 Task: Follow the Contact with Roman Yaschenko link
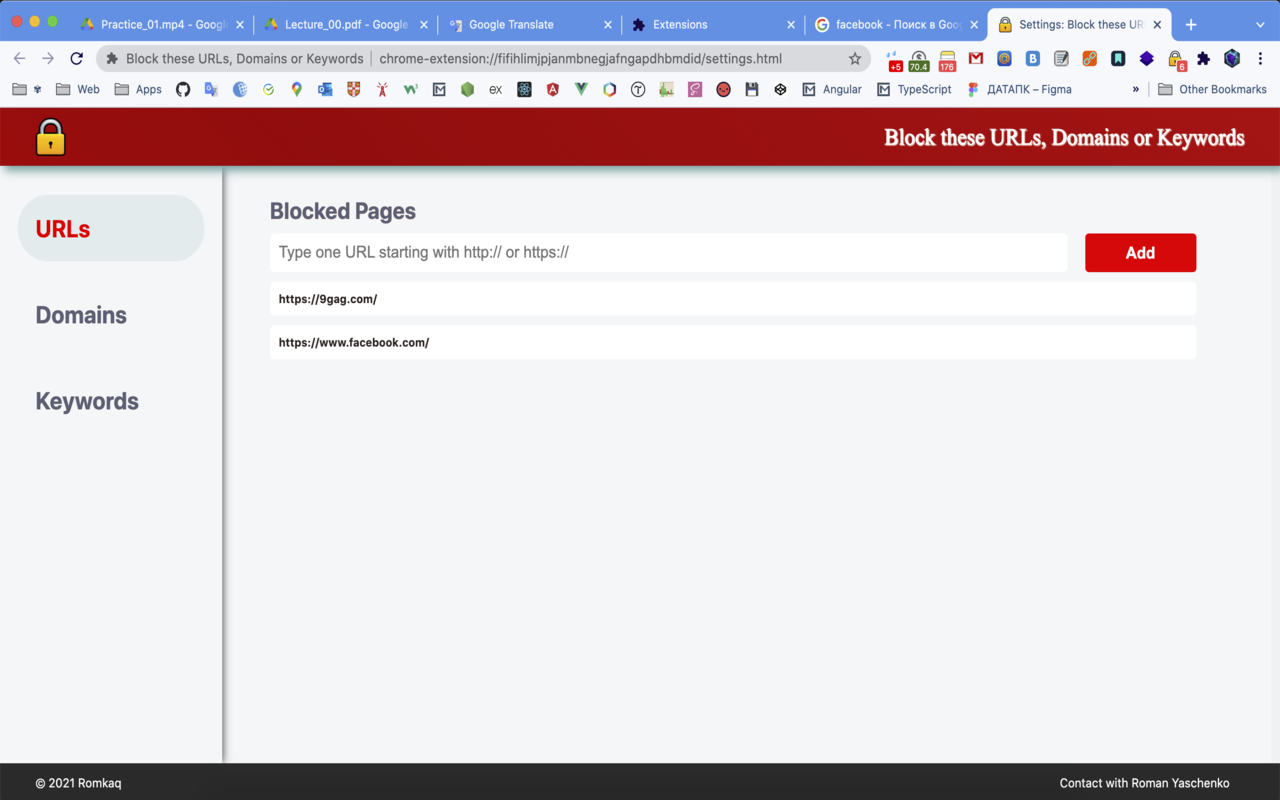click(1145, 783)
